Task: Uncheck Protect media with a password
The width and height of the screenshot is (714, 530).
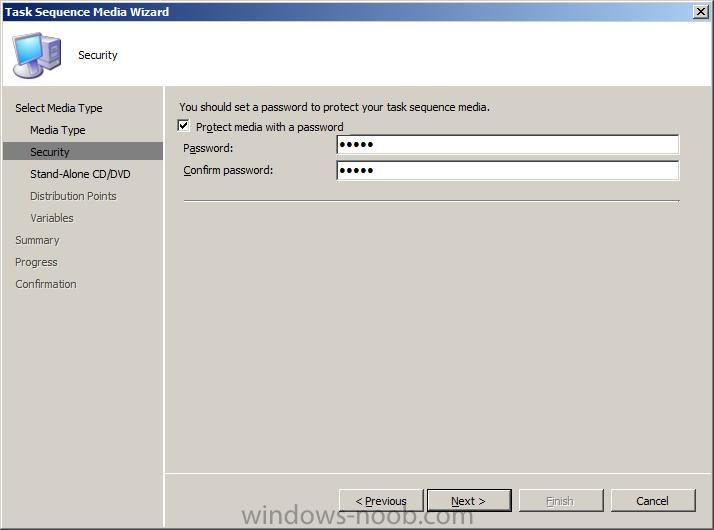Action: point(183,126)
